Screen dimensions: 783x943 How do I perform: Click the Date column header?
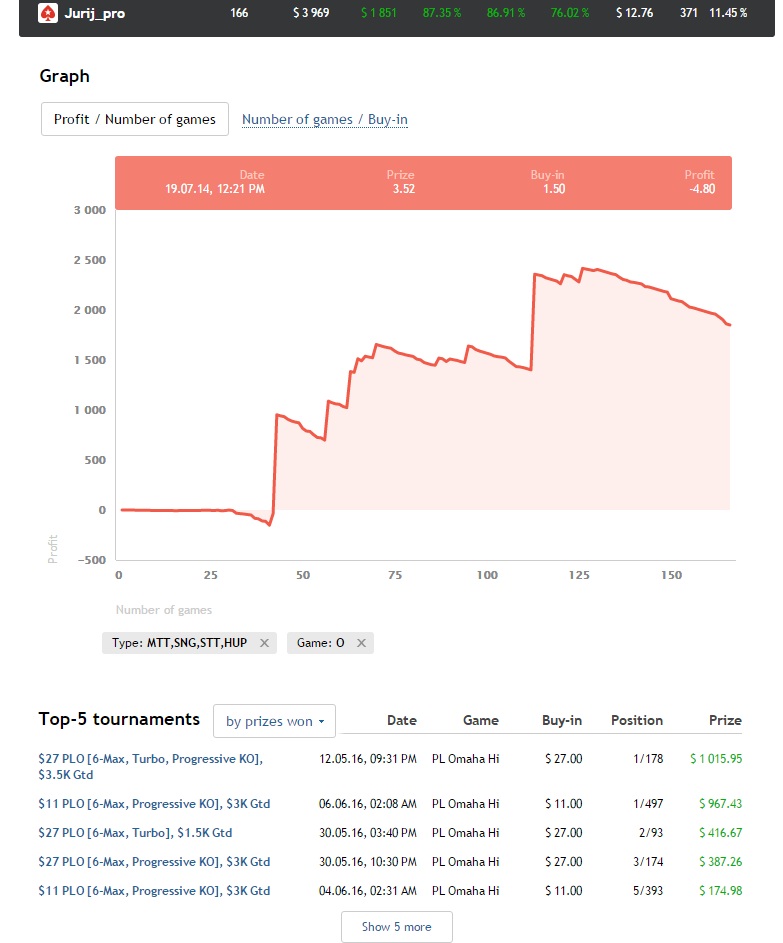click(401, 720)
